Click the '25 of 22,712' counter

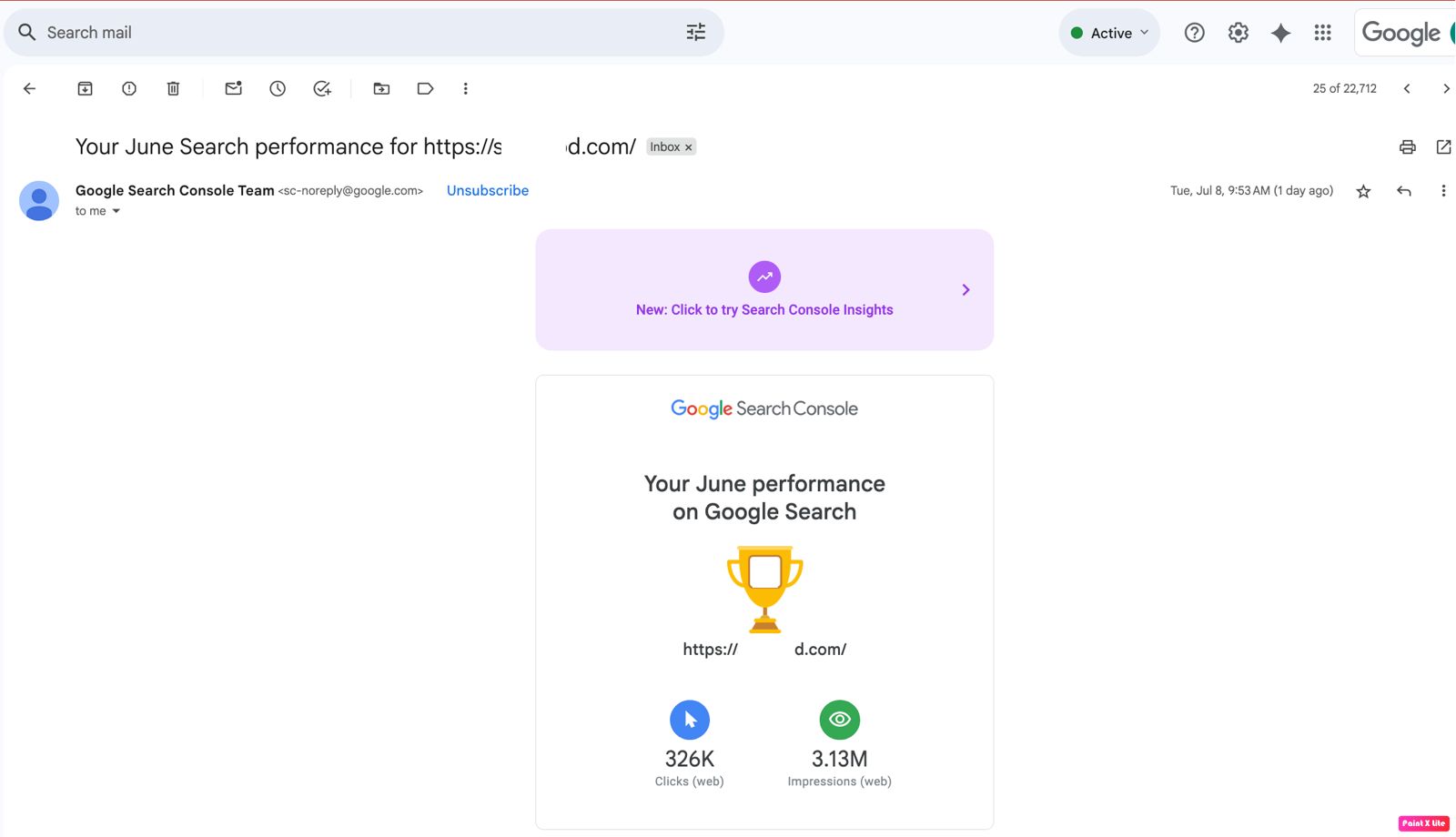(x=1345, y=88)
